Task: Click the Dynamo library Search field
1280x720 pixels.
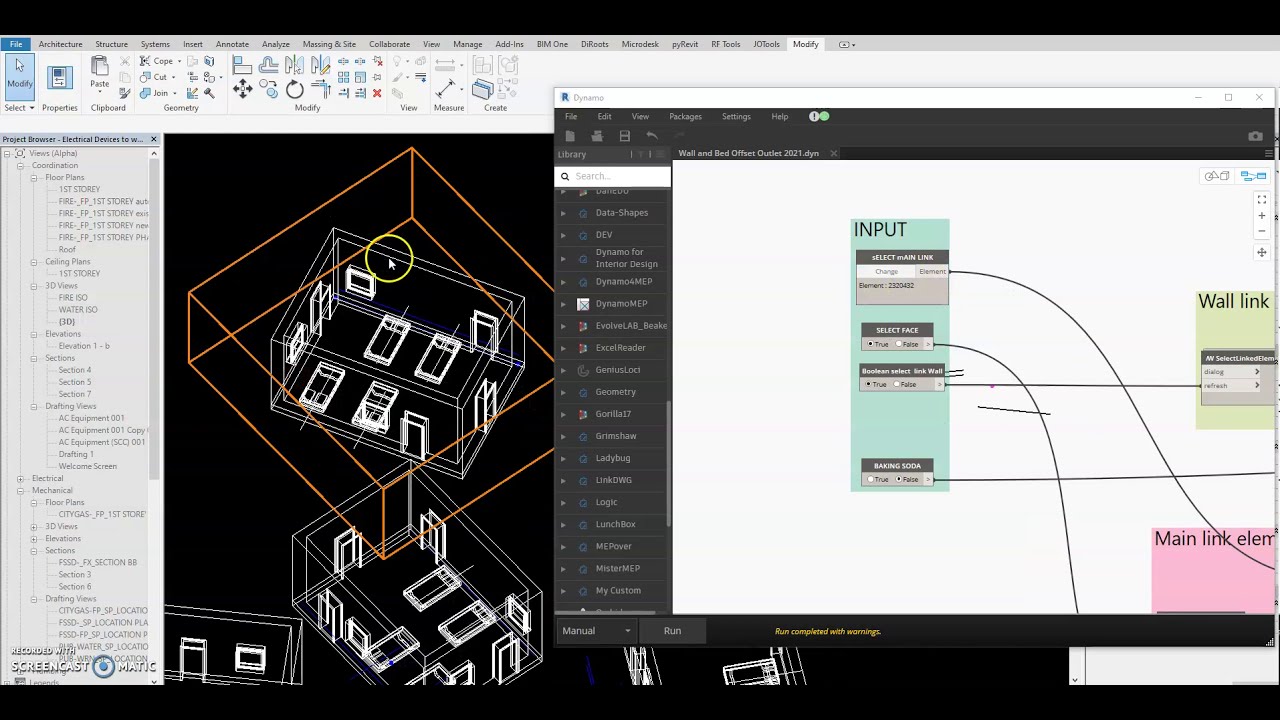Action: click(612, 176)
